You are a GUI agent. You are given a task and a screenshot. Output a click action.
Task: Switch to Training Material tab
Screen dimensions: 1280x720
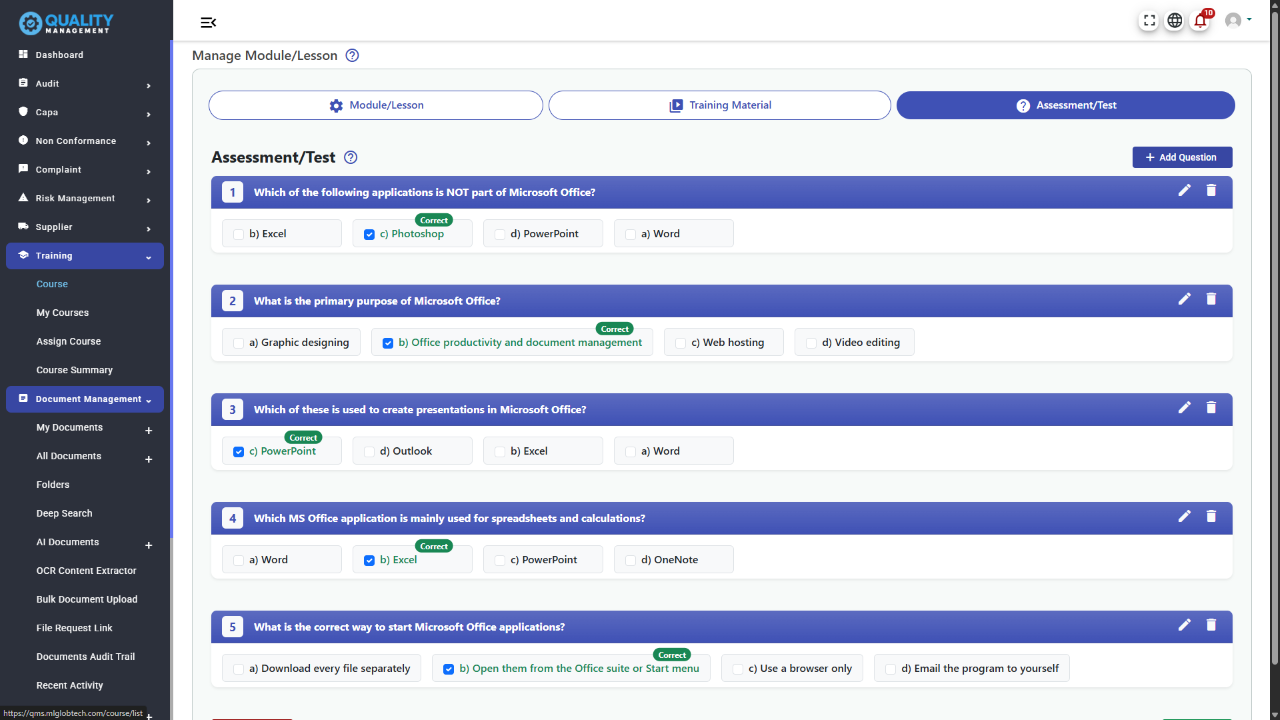(719, 105)
